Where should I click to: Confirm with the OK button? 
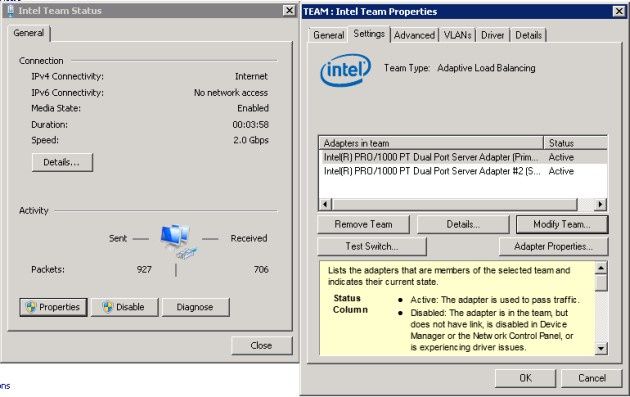click(x=525, y=378)
